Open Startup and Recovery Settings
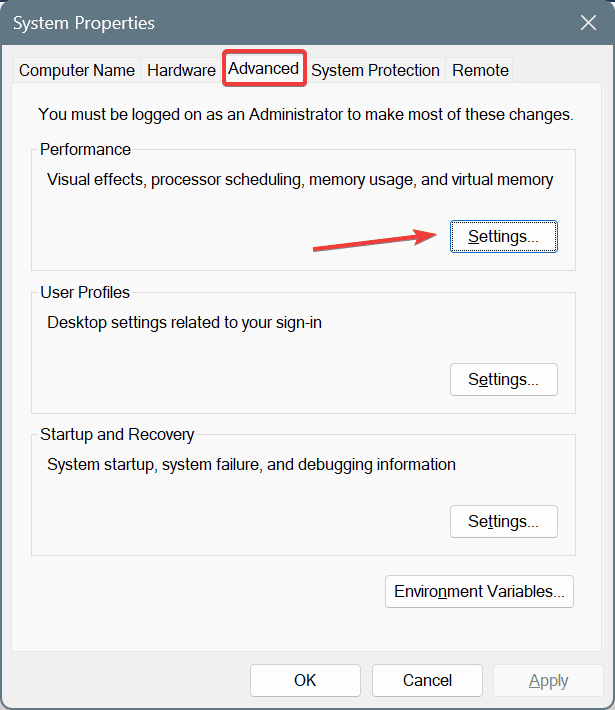Image resolution: width=615 pixels, height=710 pixels. [503, 522]
